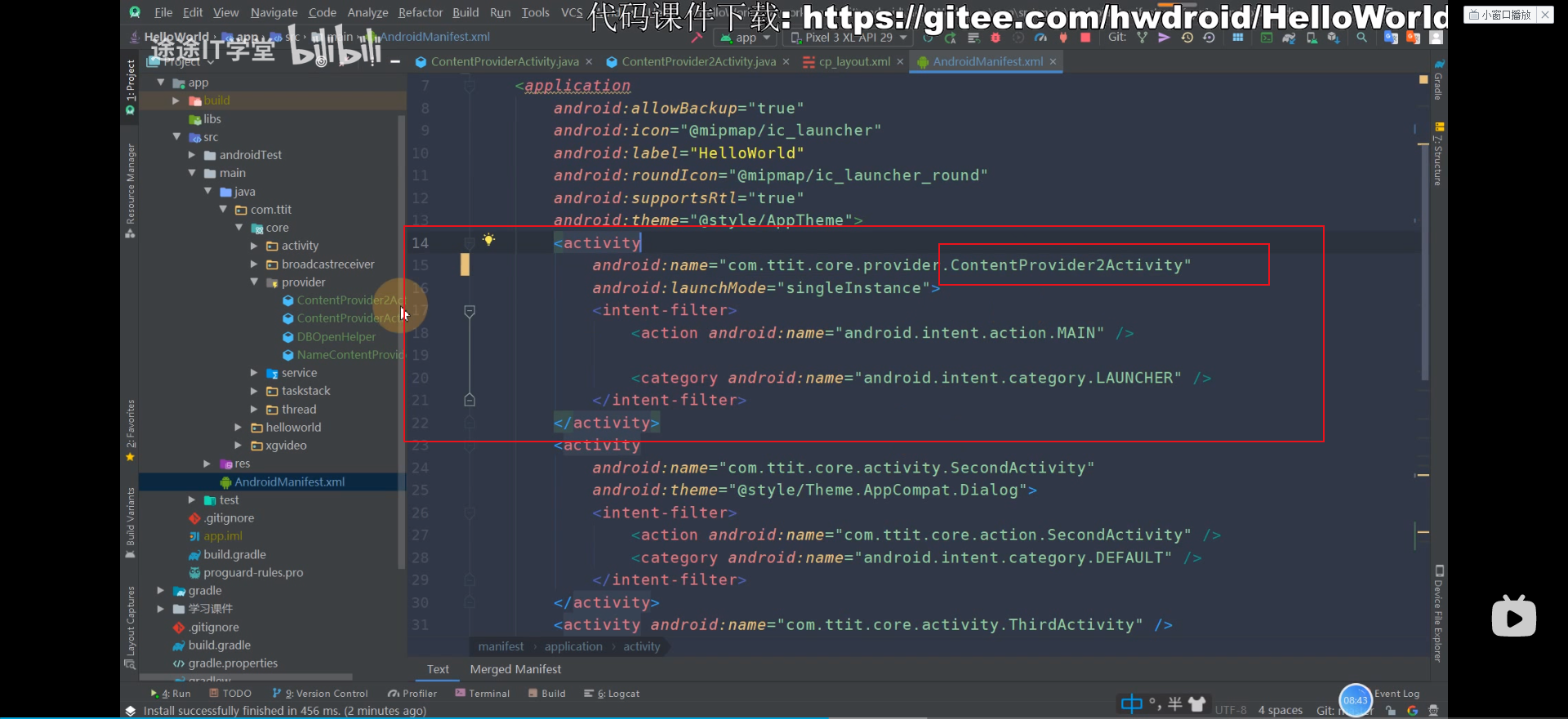Click the Apply Changes and Restart Activity icon
Screen dimensions: 1568x719
(951, 38)
